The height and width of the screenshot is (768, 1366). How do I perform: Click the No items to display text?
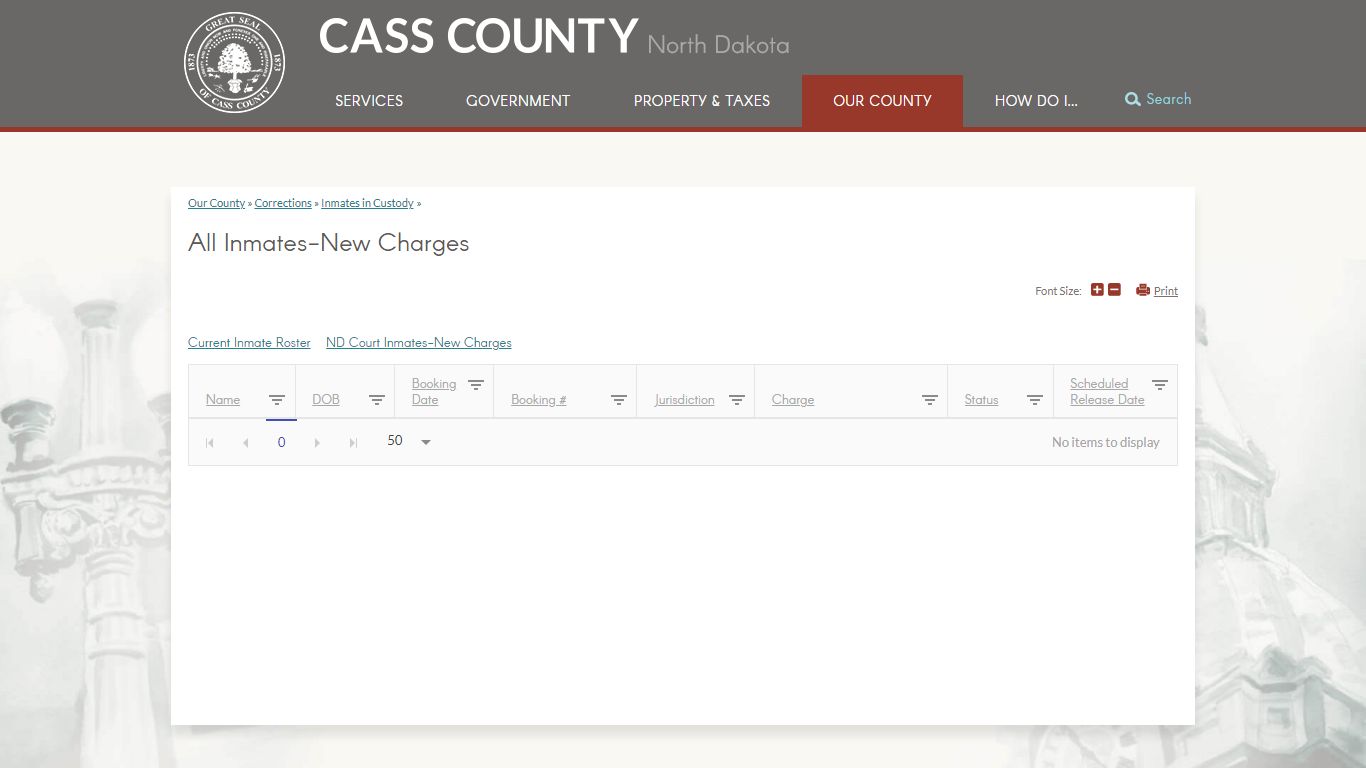coord(1106,442)
